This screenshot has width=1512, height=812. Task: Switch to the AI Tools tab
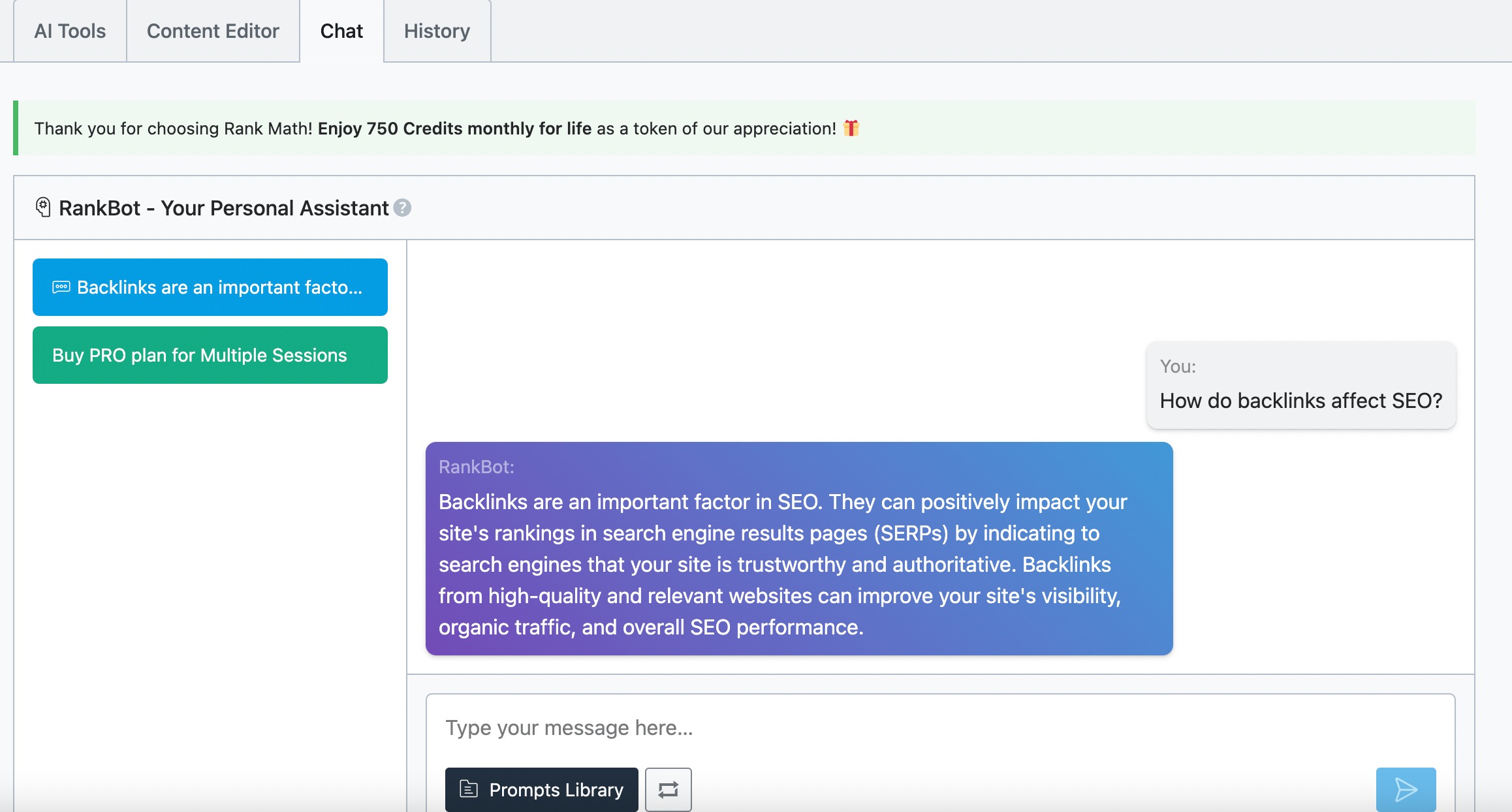point(70,31)
